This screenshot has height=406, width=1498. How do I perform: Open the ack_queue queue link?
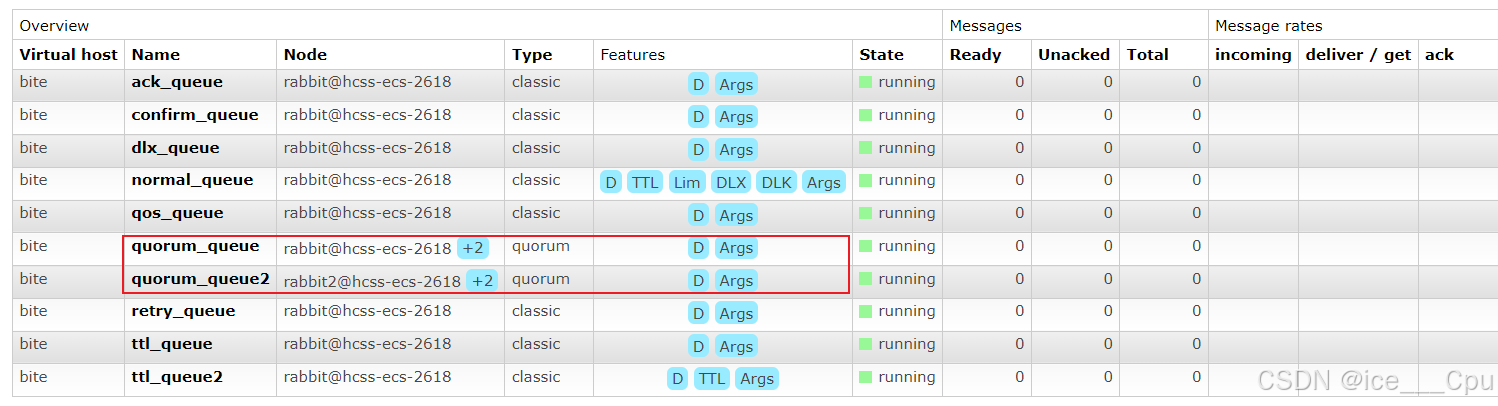pyautogui.click(x=177, y=82)
